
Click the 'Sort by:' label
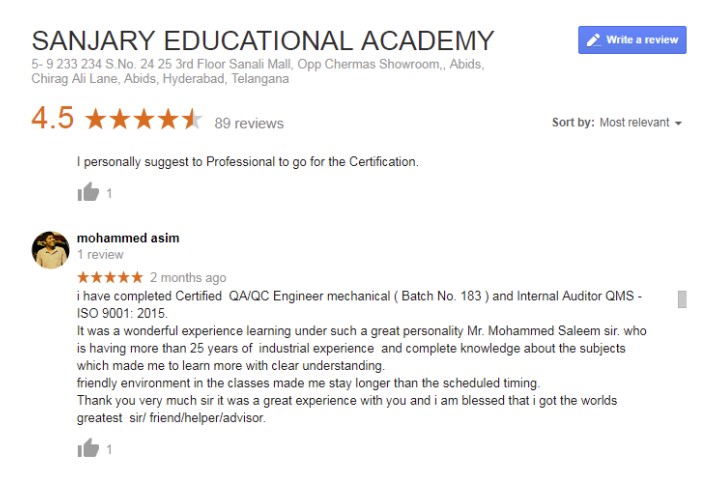573,122
